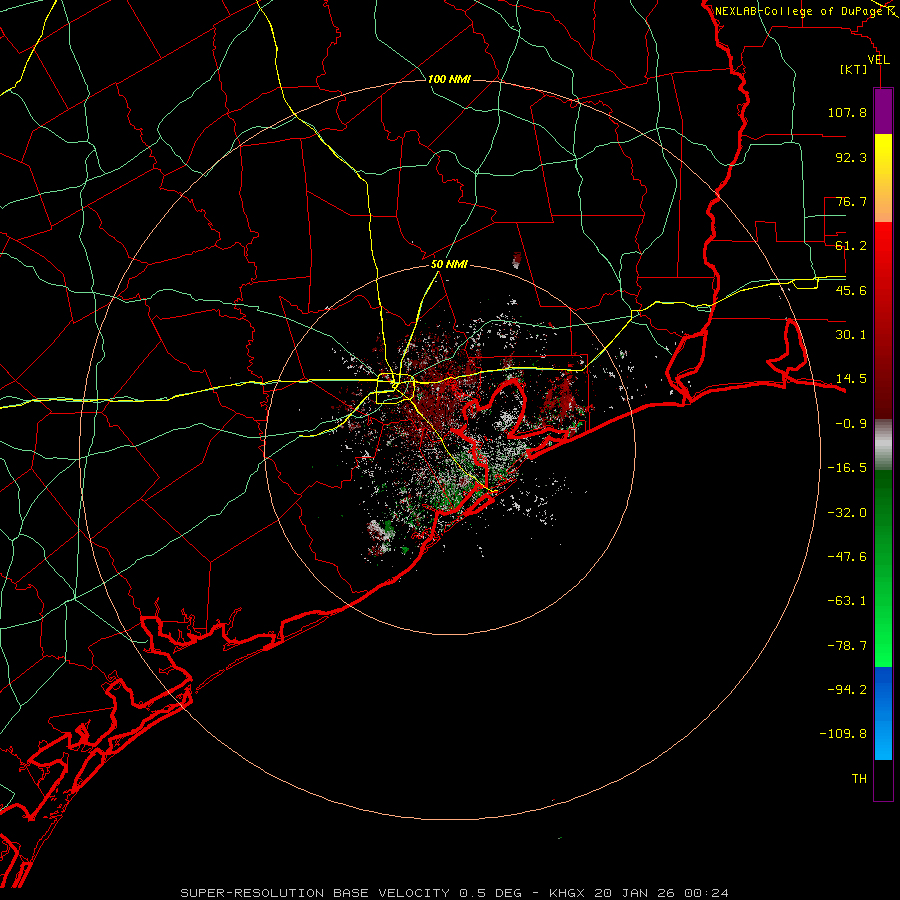Click the 14.5 legend value

pos(851,379)
